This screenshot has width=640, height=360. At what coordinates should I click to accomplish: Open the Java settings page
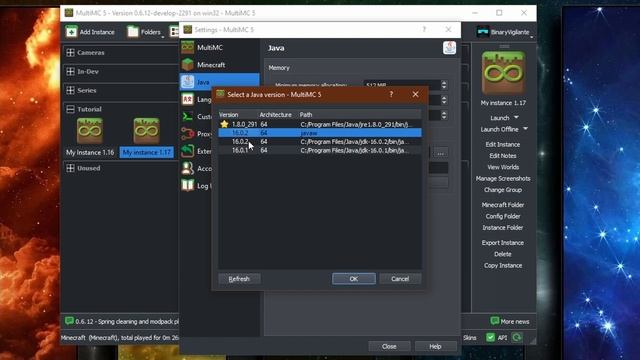219,82
